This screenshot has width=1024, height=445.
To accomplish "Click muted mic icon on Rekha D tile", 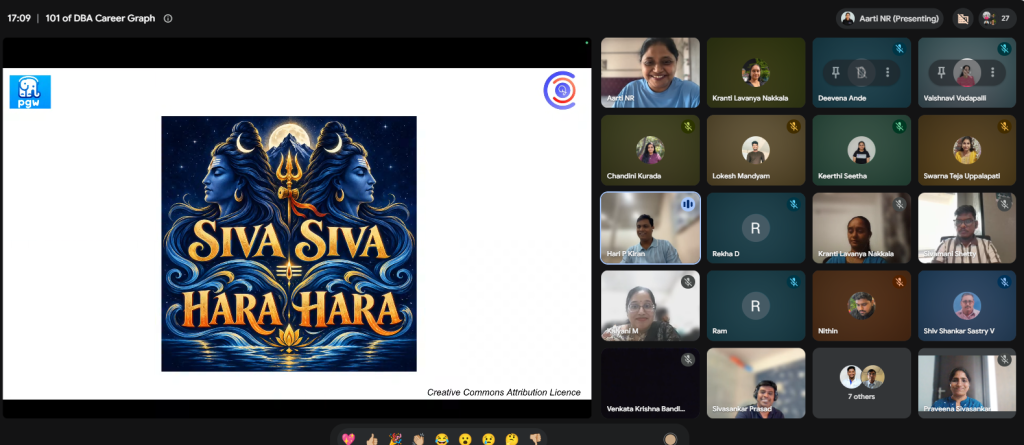I will (793, 205).
